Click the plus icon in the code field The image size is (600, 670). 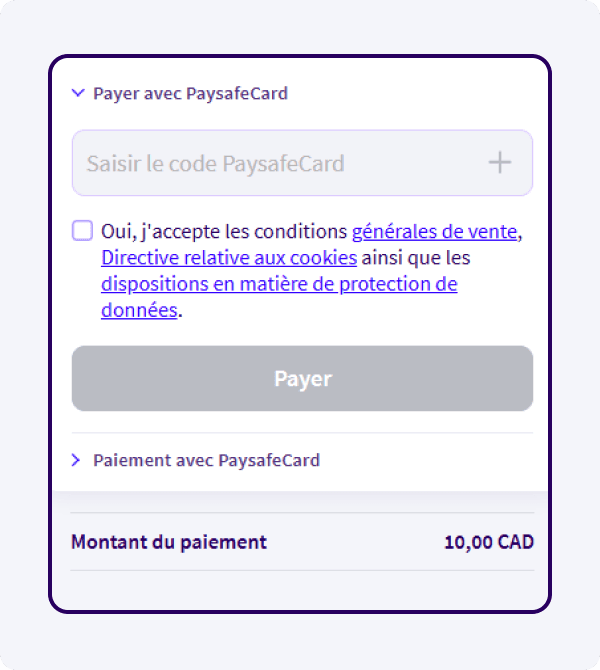click(500, 163)
